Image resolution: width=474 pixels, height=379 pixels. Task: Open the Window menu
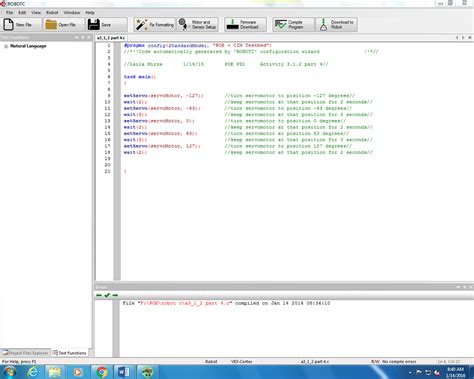coord(72,13)
